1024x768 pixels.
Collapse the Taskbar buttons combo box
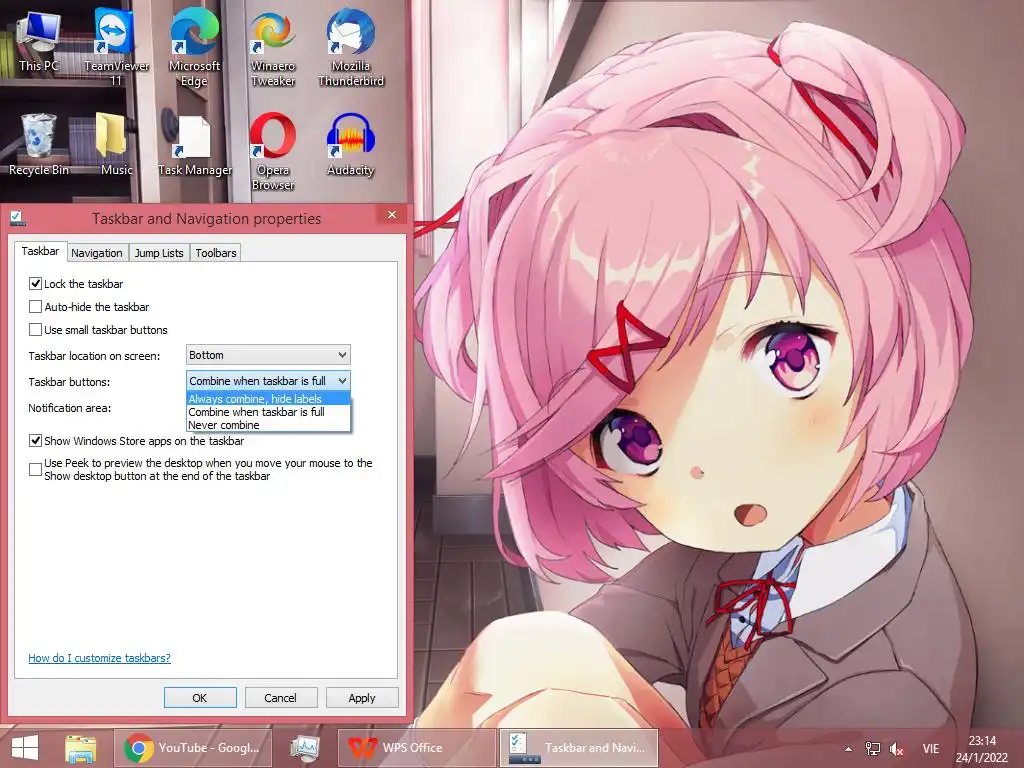coord(268,381)
